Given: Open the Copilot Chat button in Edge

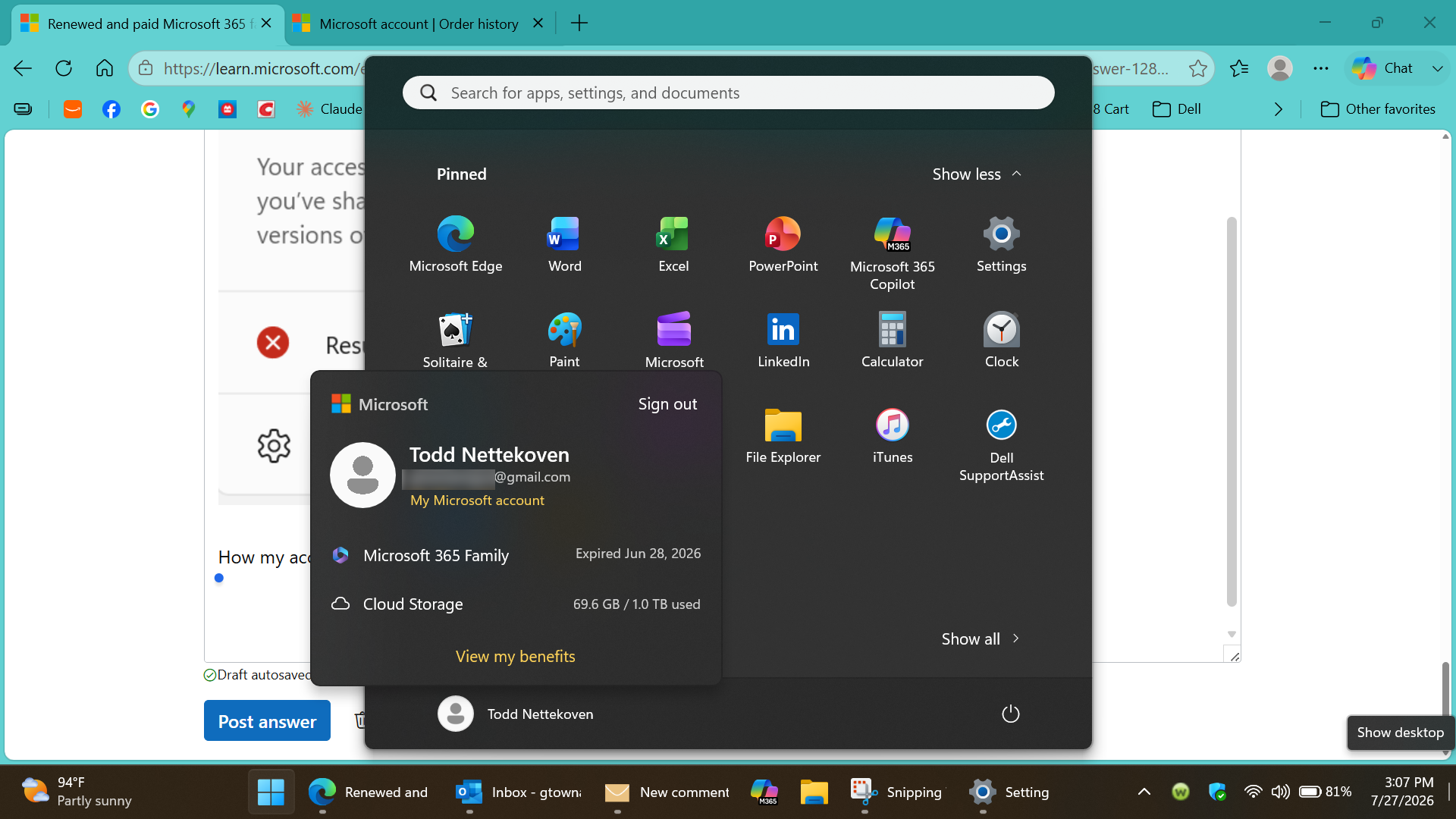Looking at the screenshot, I should (x=1383, y=68).
